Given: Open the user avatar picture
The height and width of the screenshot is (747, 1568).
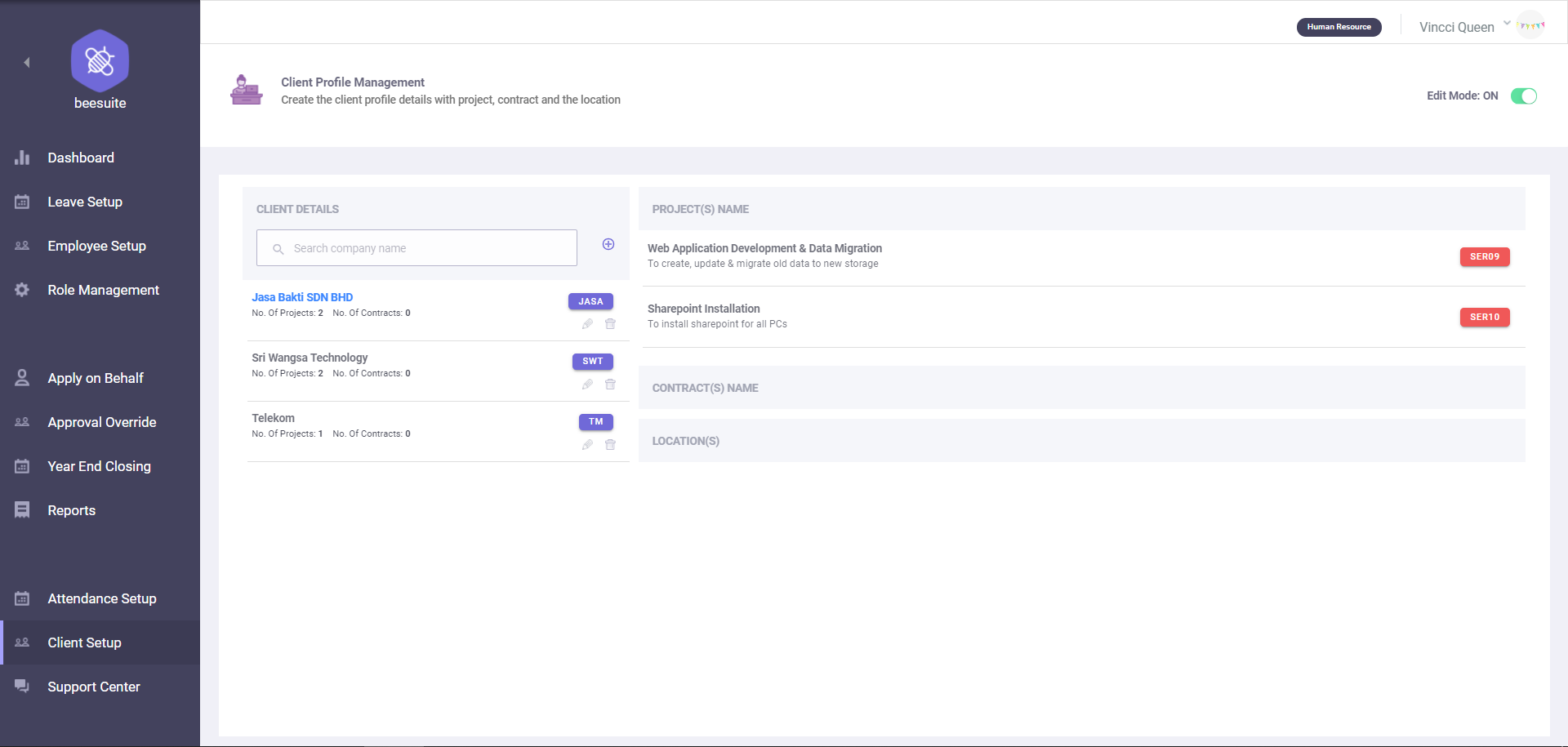Looking at the screenshot, I should click(x=1531, y=25).
